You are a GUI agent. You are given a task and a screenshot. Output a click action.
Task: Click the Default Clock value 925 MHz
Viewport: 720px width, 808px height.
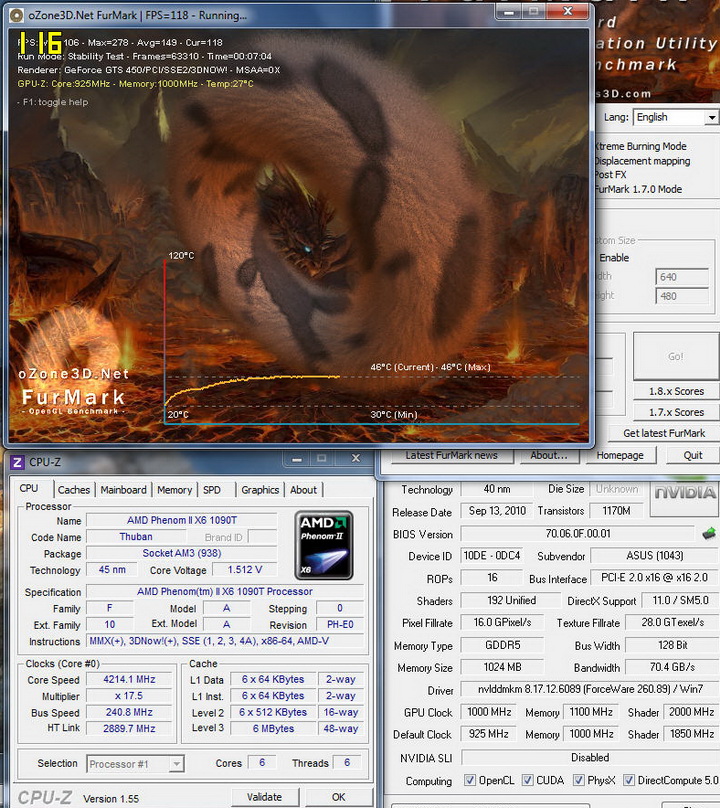pos(489,734)
